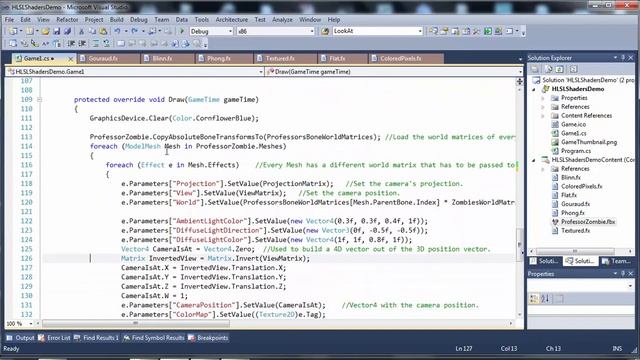Viewport: 640px width, 360px height.
Task: Click the Output window icon in bottom bar
Action: (x=9, y=338)
